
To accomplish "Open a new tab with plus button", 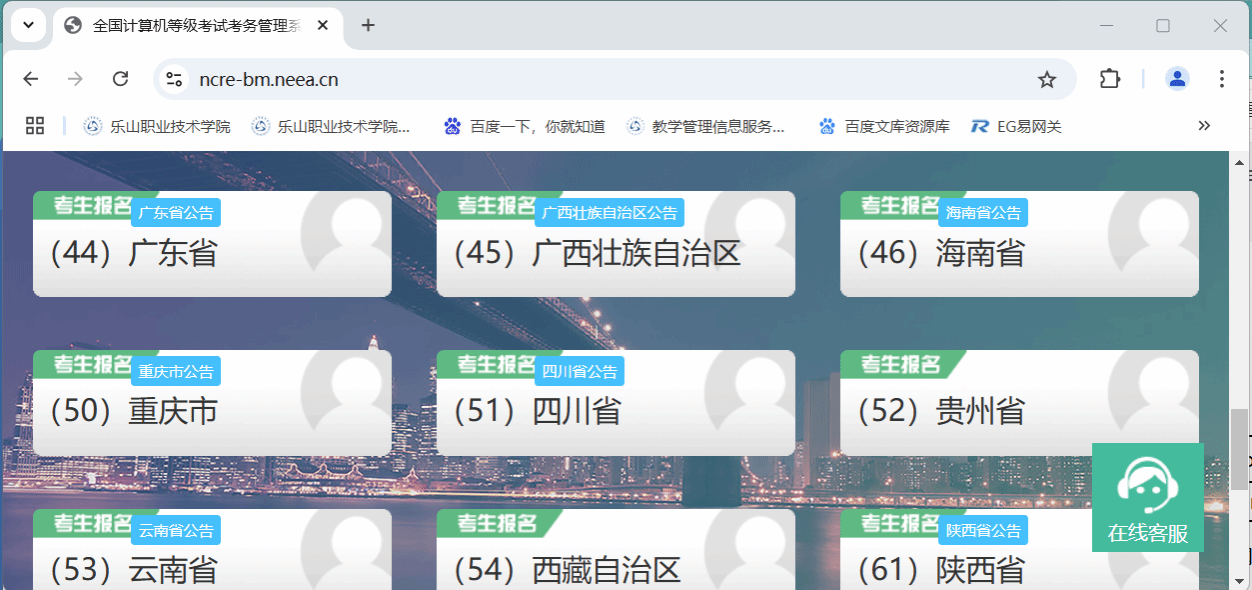I will pyautogui.click(x=368, y=26).
